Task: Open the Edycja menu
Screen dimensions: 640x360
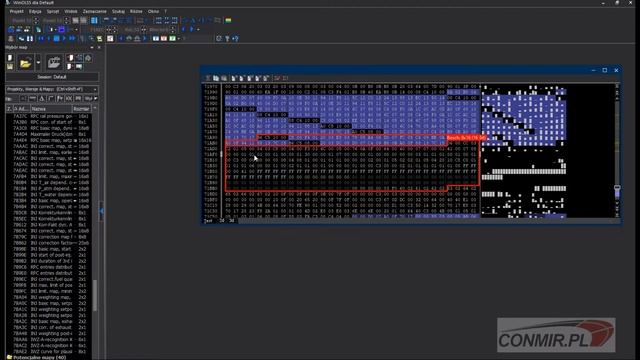Action: coord(35,11)
